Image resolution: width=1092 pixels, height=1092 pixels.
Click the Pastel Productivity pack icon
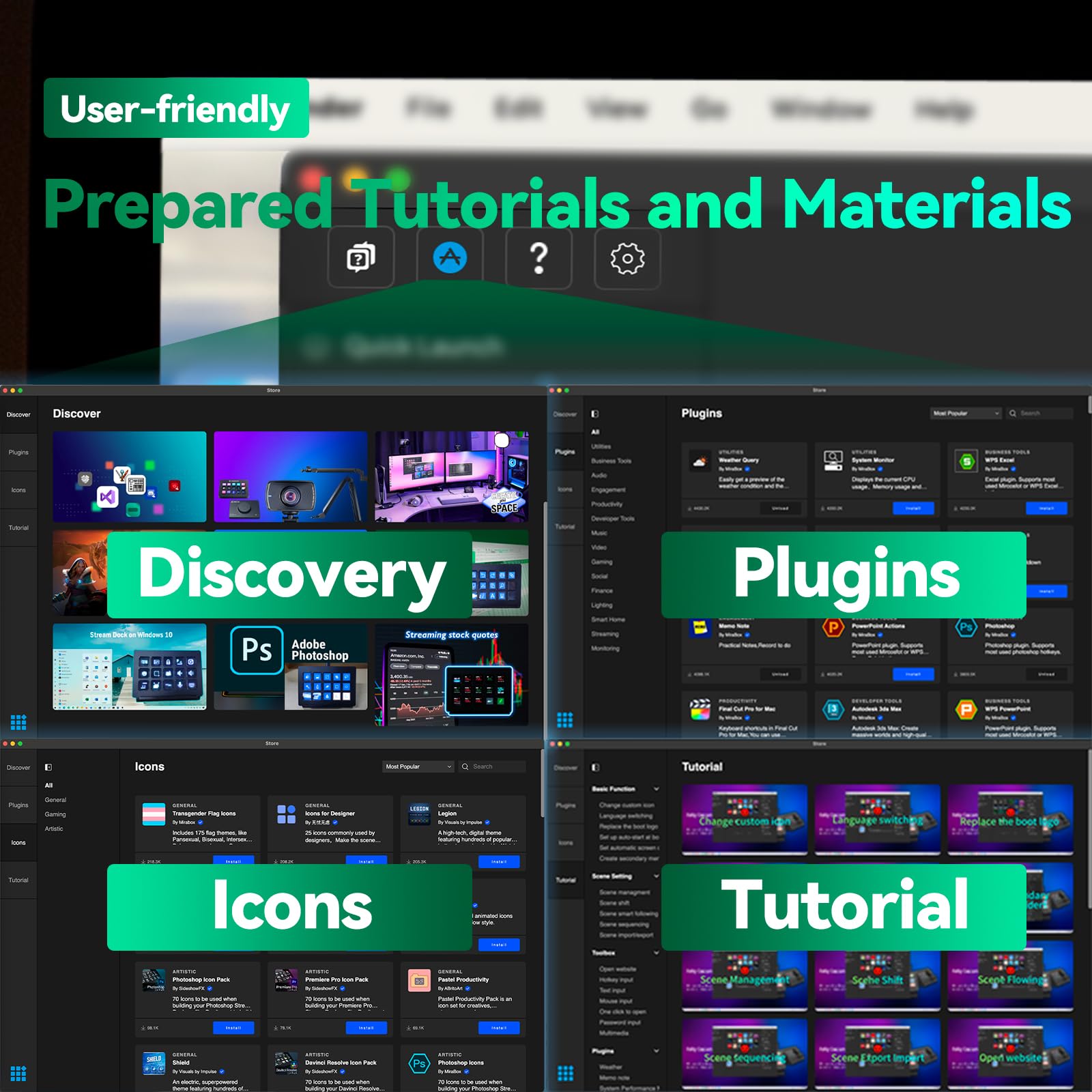(x=419, y=980)
